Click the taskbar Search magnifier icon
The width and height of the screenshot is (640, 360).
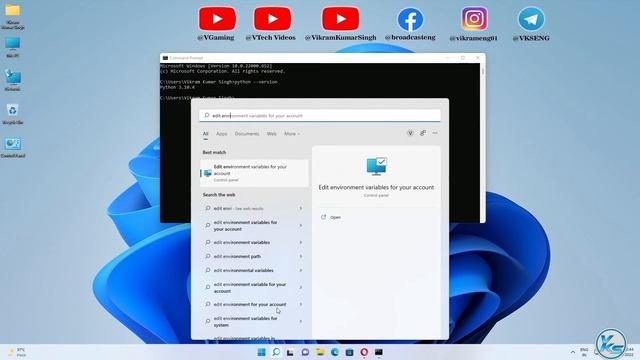(276, 352)
